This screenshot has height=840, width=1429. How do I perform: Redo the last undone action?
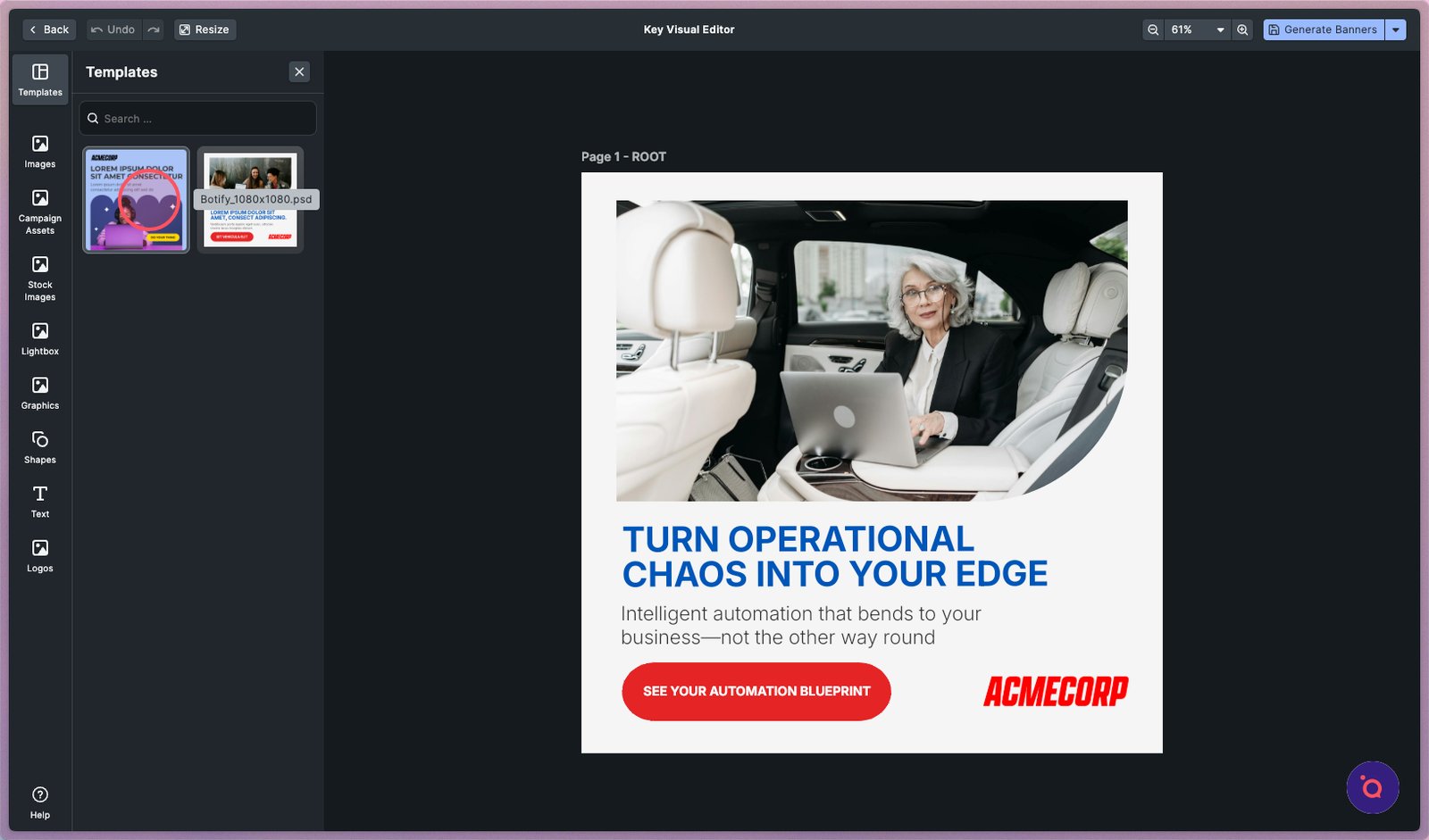click(x=154, y=29)
